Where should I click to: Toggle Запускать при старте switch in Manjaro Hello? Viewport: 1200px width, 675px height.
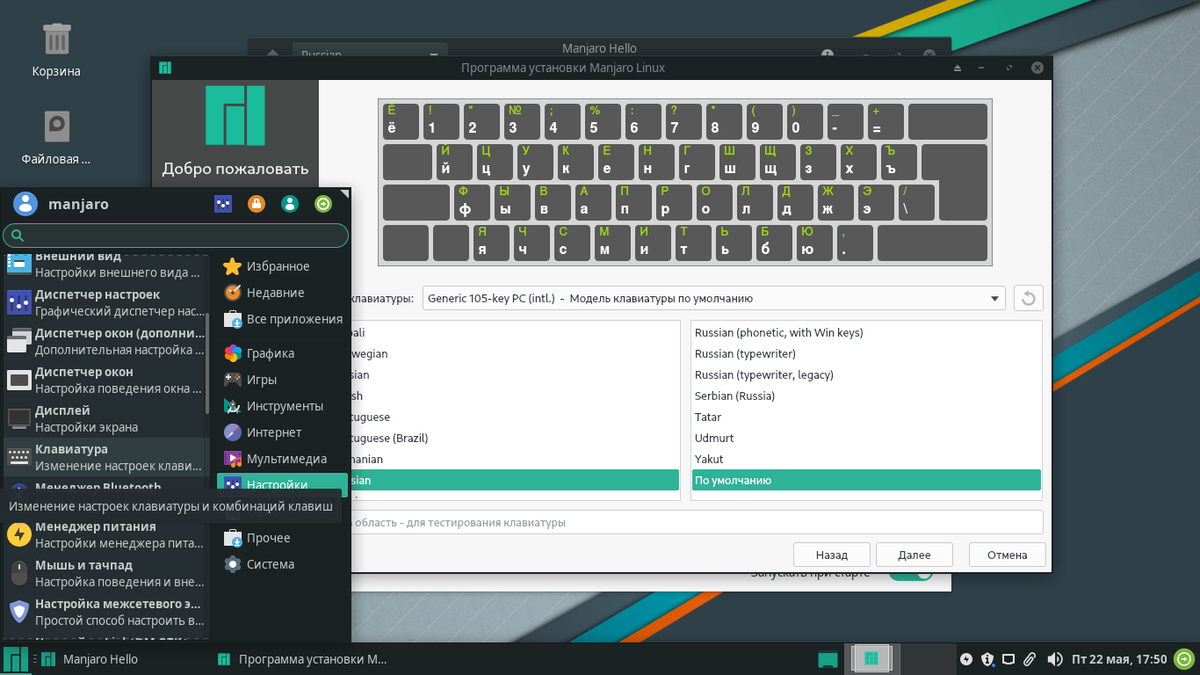(x=910, y=574)
